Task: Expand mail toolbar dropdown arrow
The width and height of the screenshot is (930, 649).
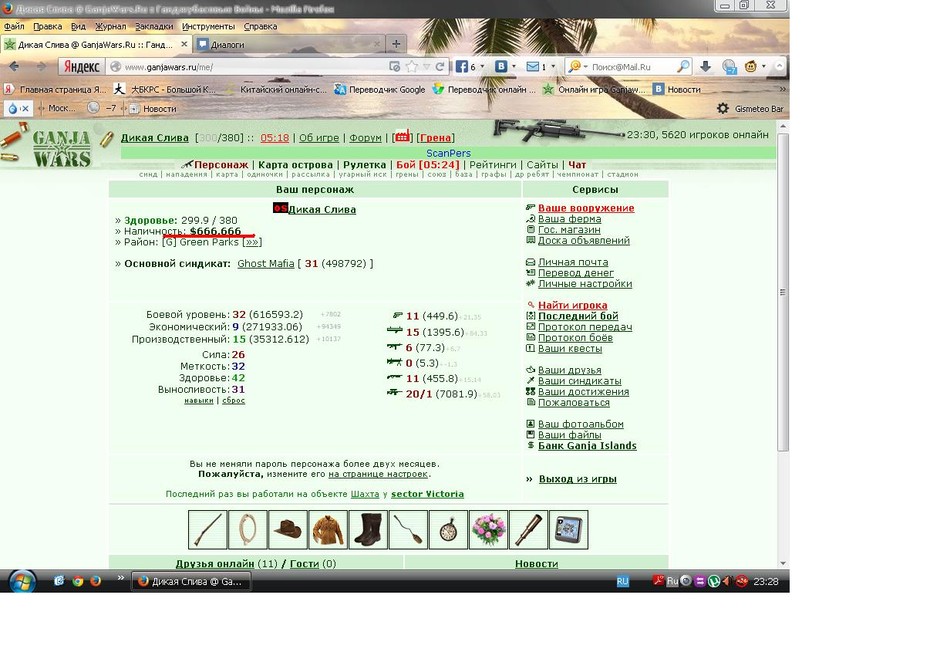Action: click(553, 66)
